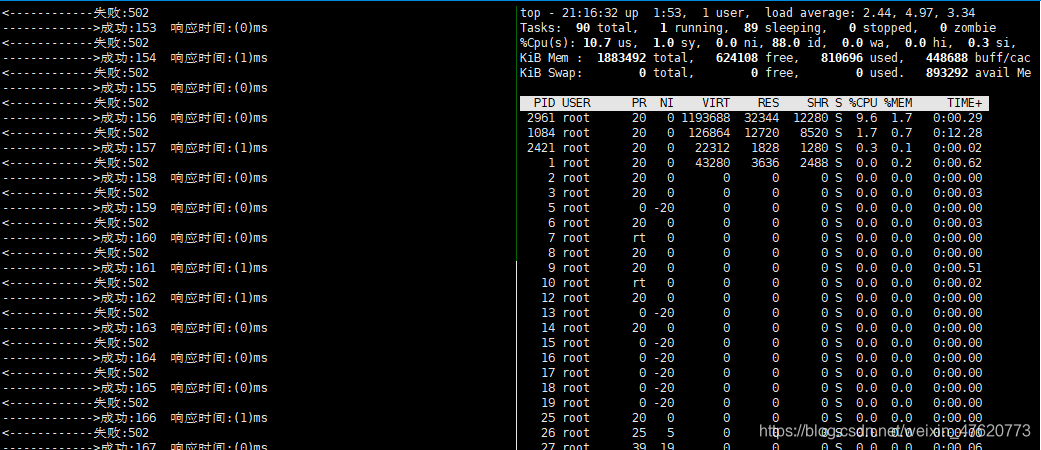1041x450 pixels.
Task: Click the RES value 32344
Action: click(x=761, y=118)
